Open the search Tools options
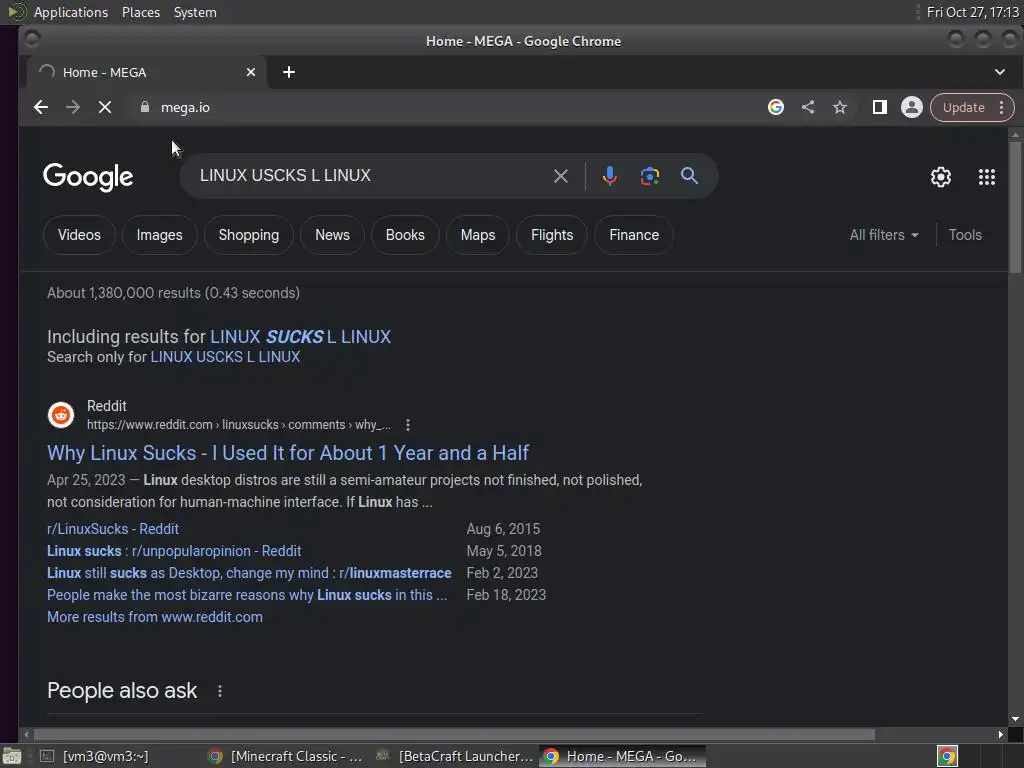 (x=965, y=235)
